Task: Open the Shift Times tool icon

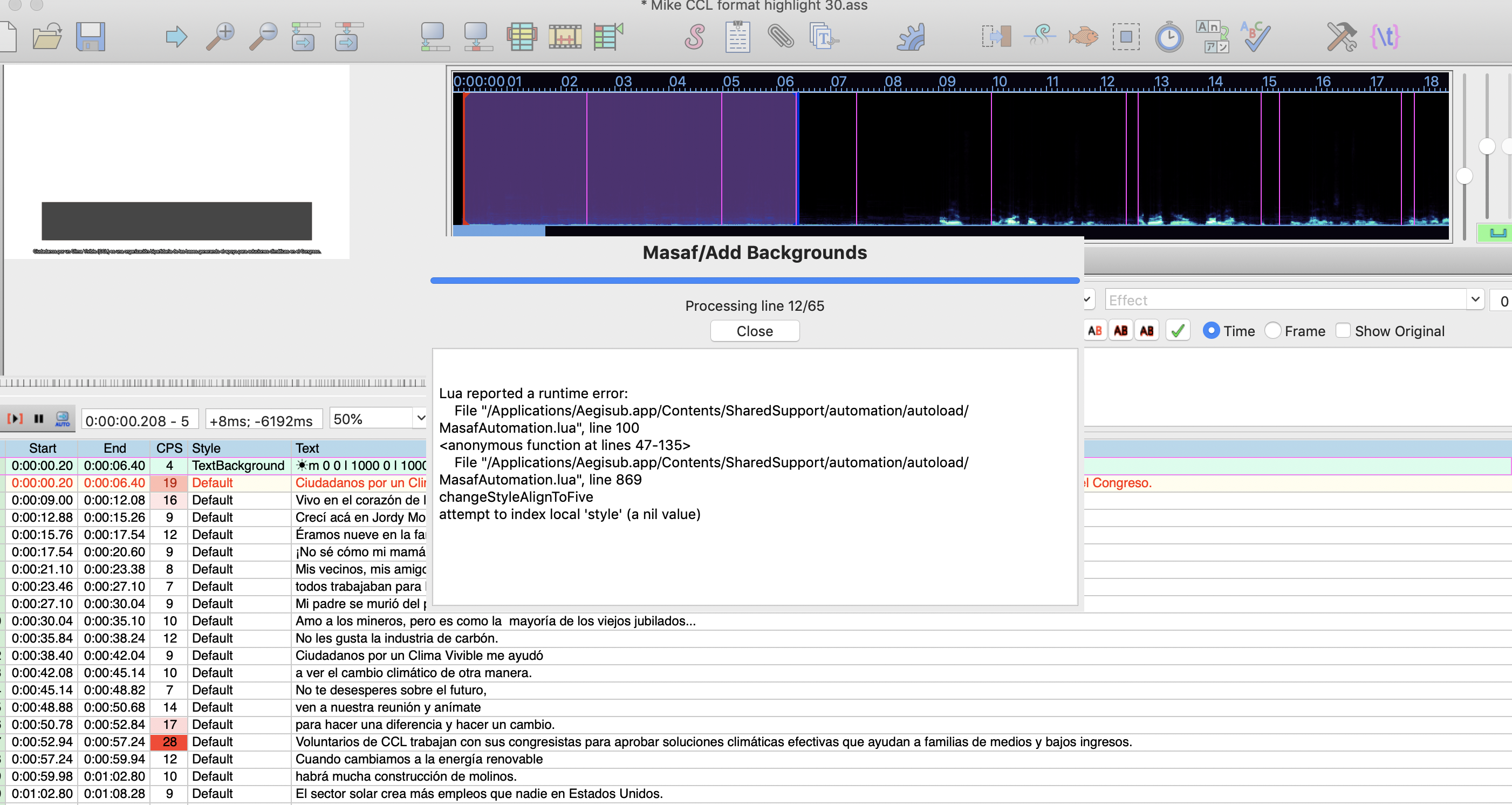Action: (x=996, y=37)
